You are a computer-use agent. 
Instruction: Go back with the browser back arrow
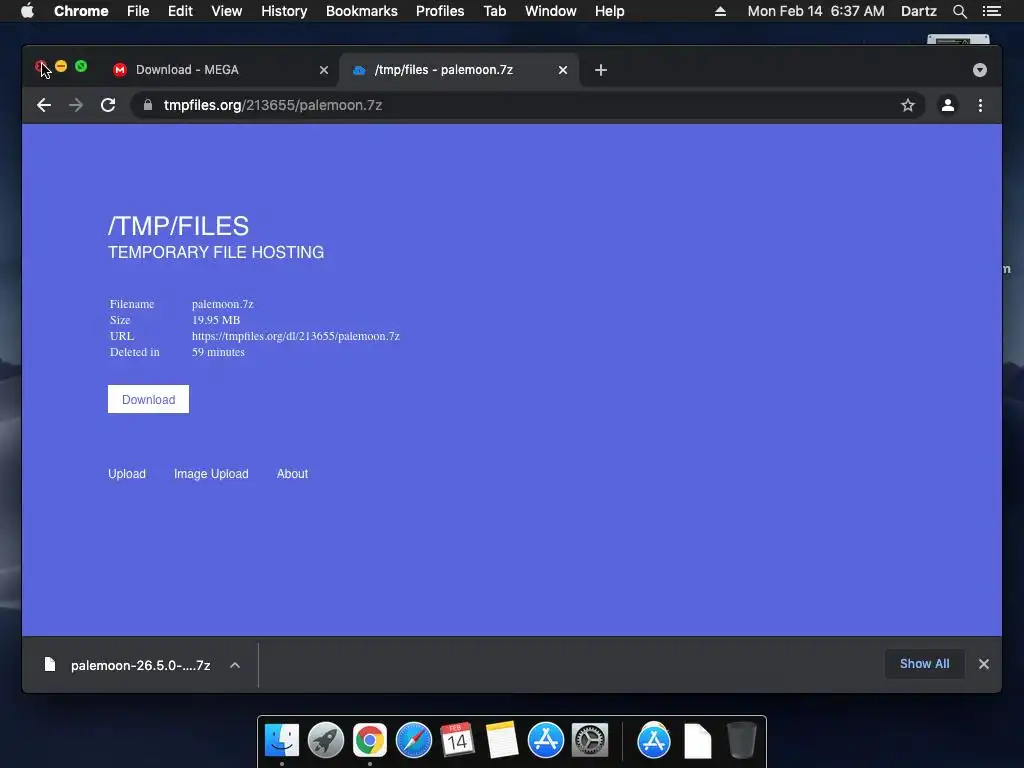click(44, 105)
